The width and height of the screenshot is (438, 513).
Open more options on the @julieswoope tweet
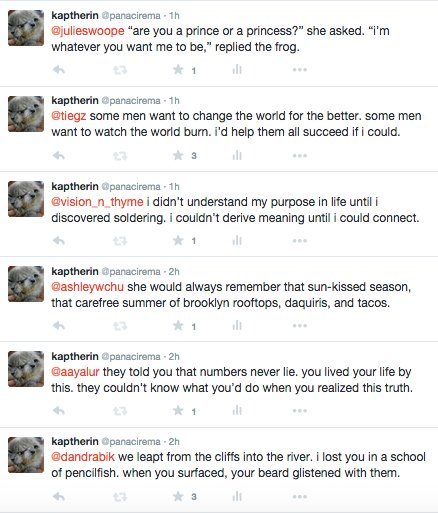click(x=300, y=70)
